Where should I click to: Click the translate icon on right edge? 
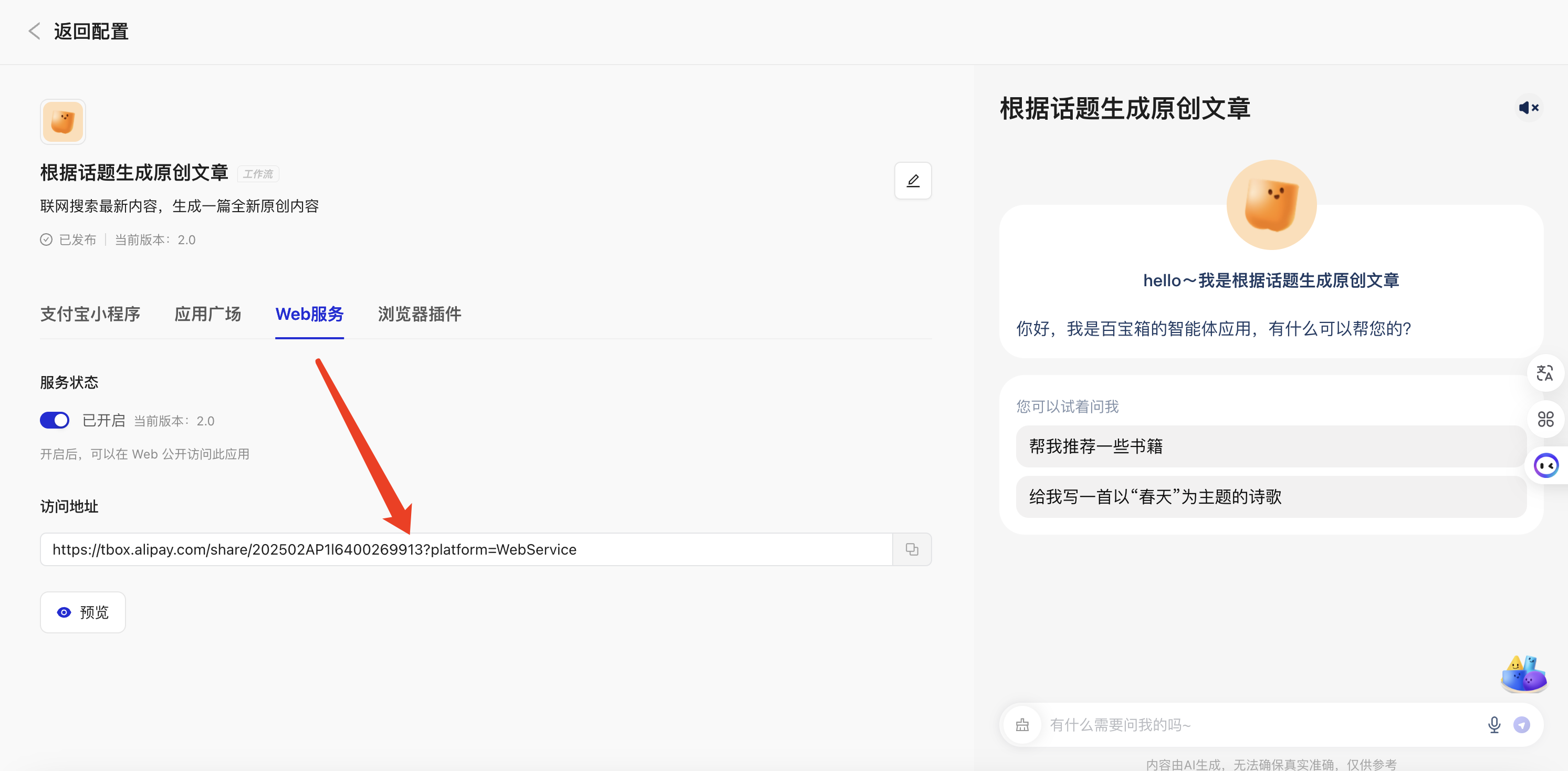click(1545, 373)
